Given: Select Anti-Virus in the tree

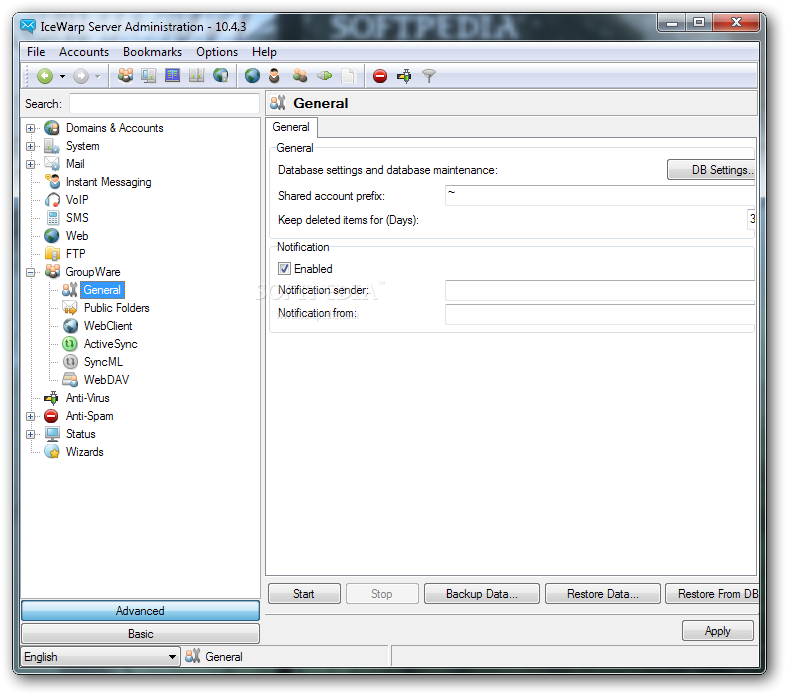Looking at the screenshot, I should [x=87, y=398].
